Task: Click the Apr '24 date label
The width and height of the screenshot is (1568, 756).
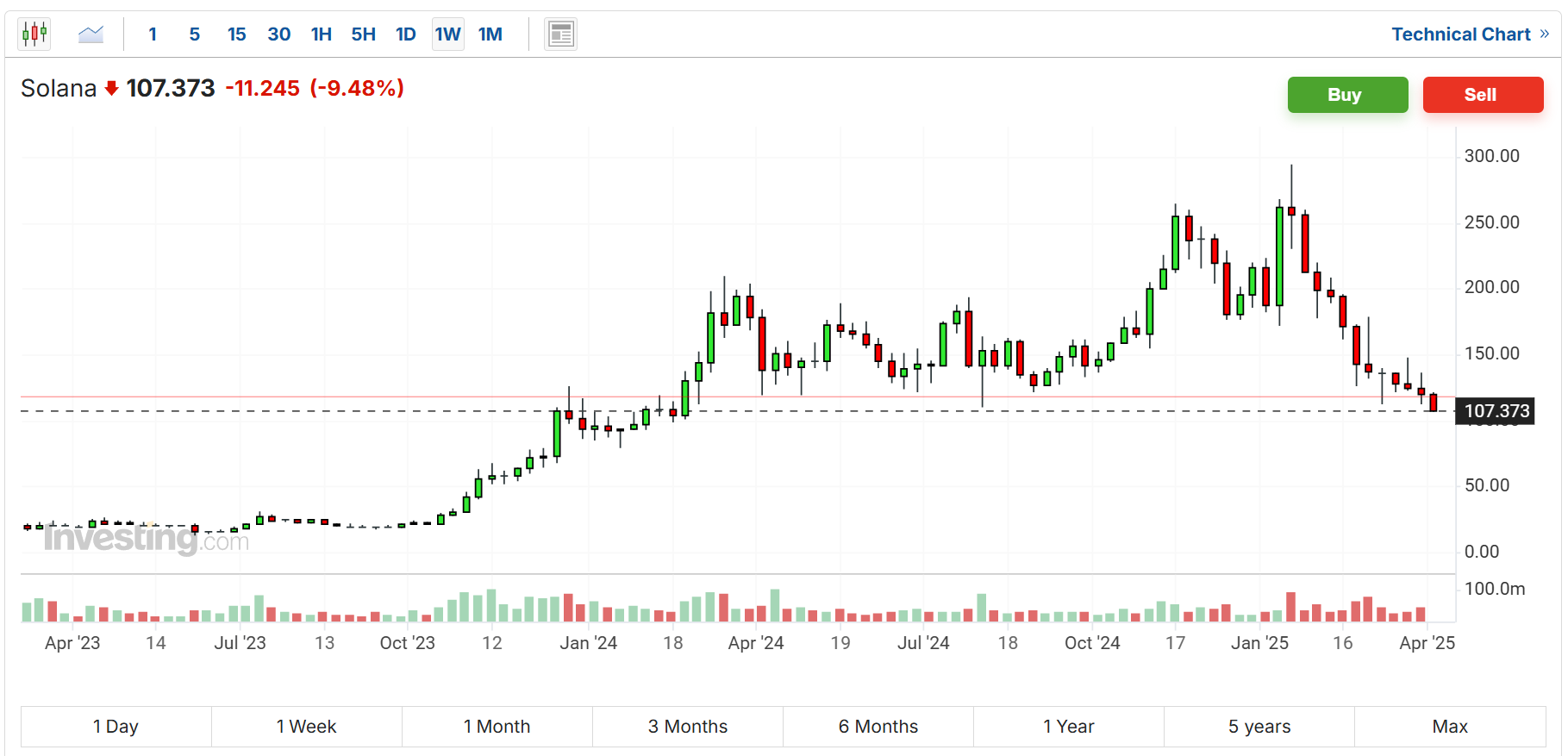Action: click(755, 643)
